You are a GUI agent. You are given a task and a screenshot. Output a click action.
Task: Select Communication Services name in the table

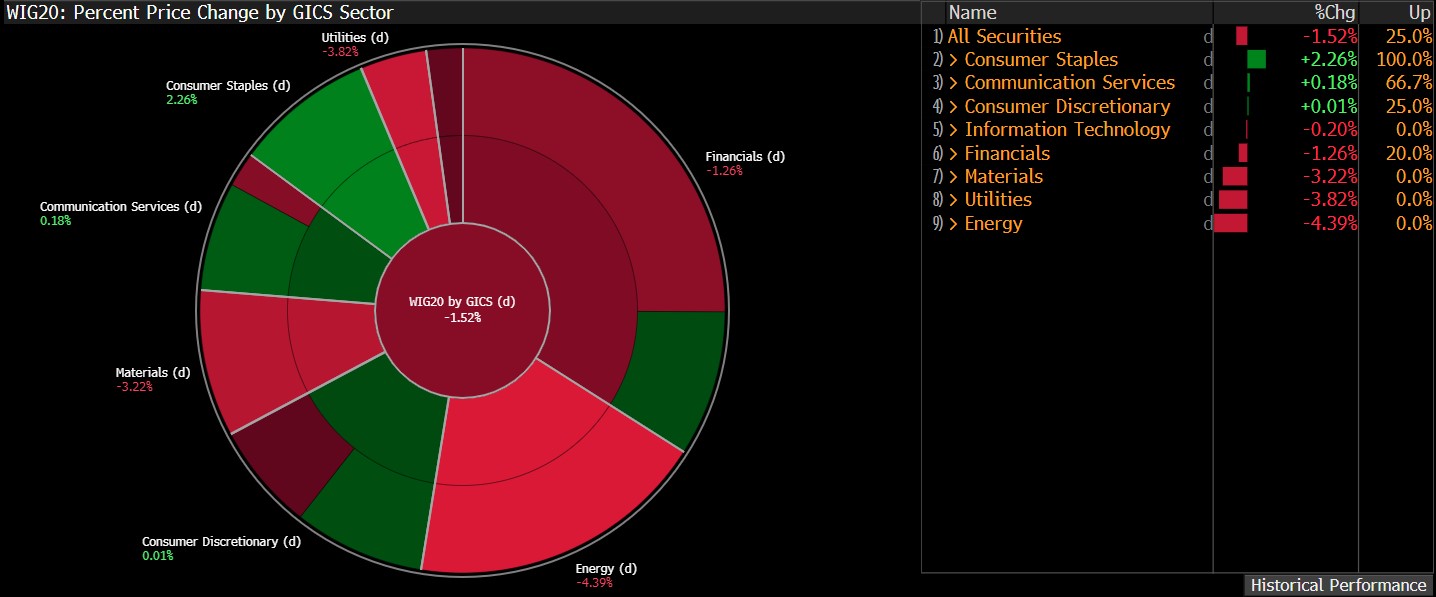point(1069,83)
